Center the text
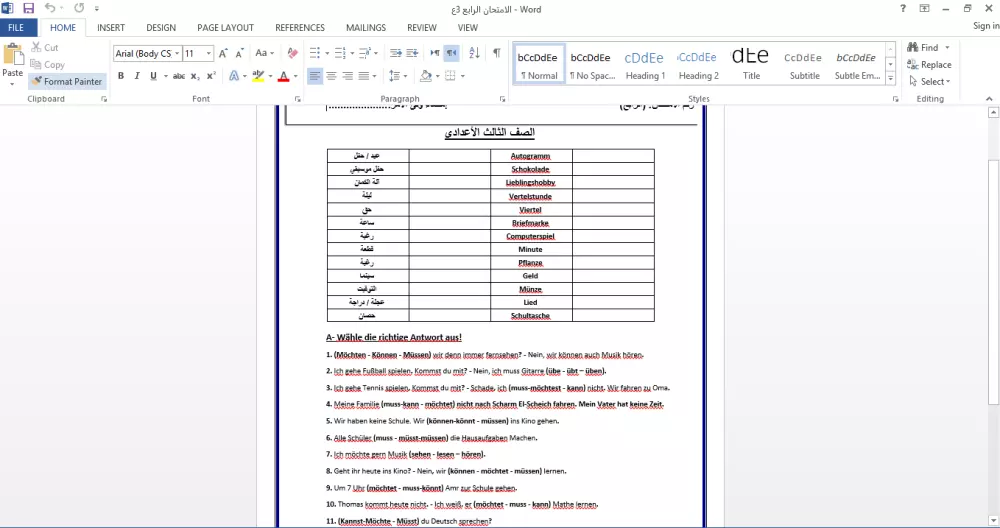Screen dimensions: 1000x528 click(331, 76)
